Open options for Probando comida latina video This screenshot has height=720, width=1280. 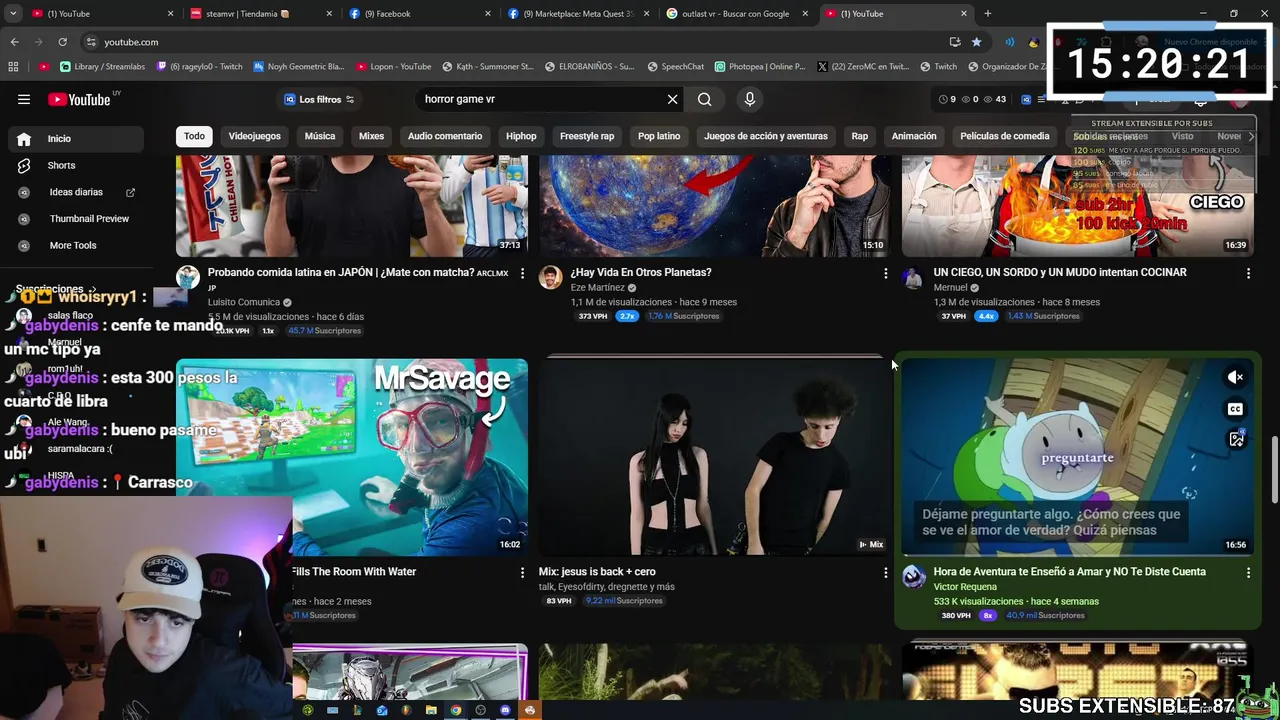tap(522, 273)
